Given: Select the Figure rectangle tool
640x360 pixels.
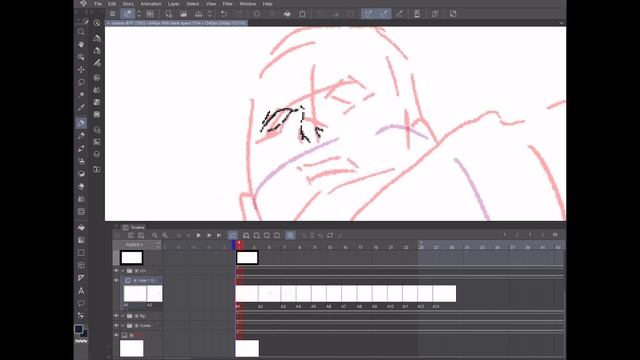Looking at the screenshot, I should point(81,253).
